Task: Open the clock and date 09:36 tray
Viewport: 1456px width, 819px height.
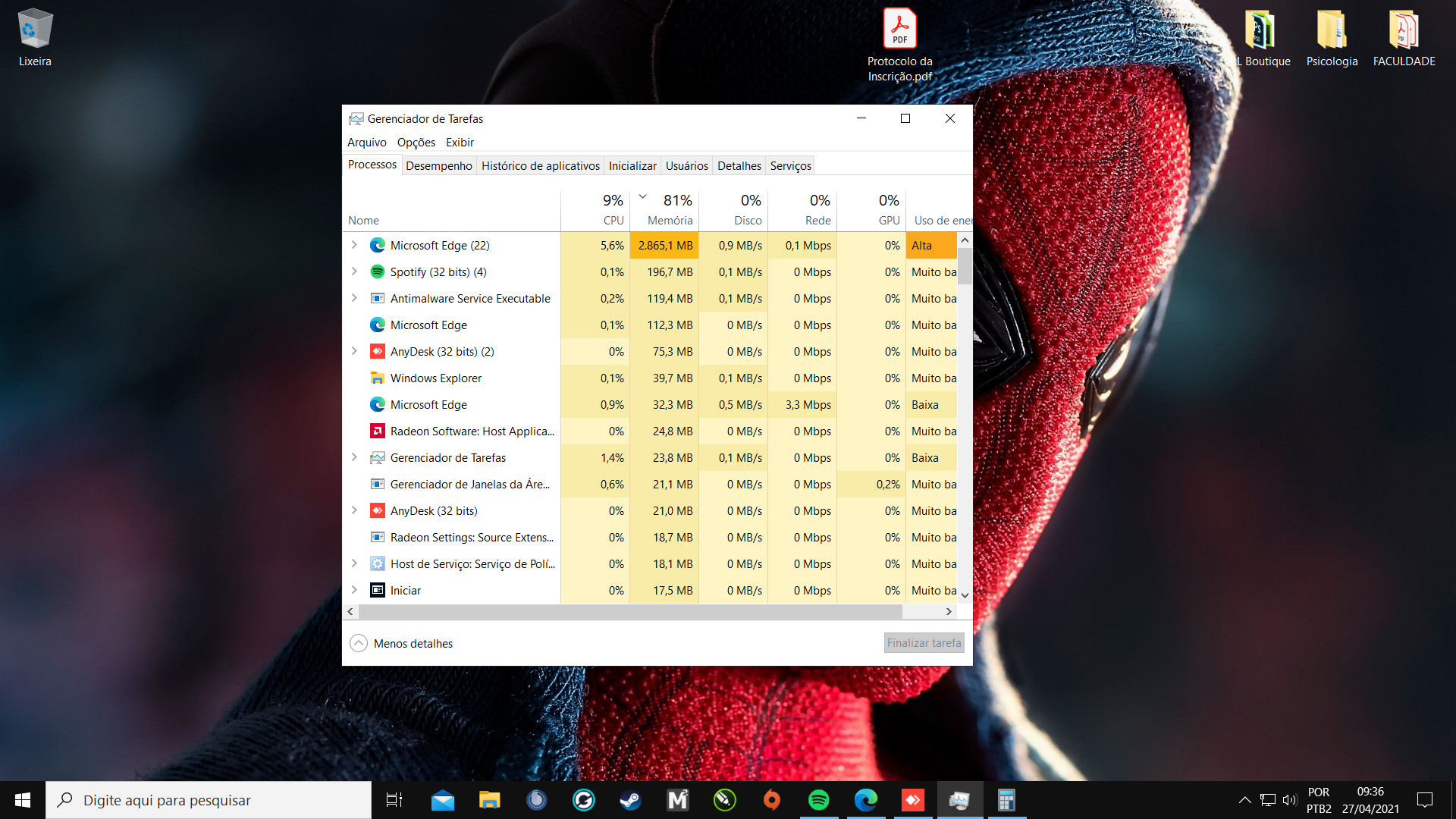Action: click(1370, 800)
